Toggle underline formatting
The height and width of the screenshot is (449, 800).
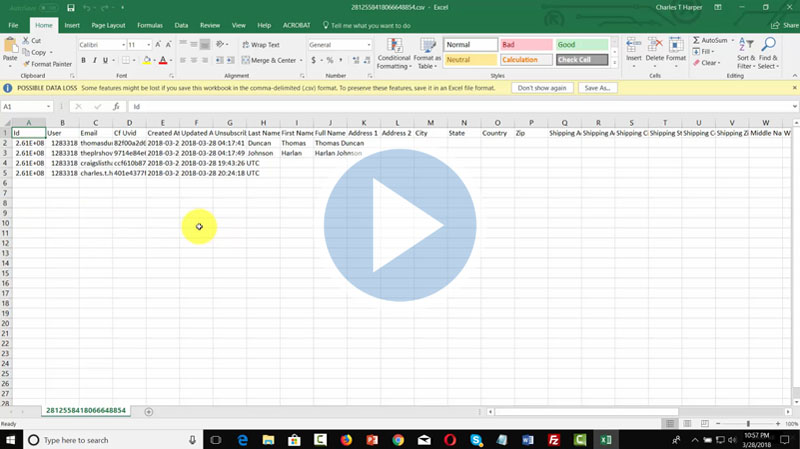[107, 60]
